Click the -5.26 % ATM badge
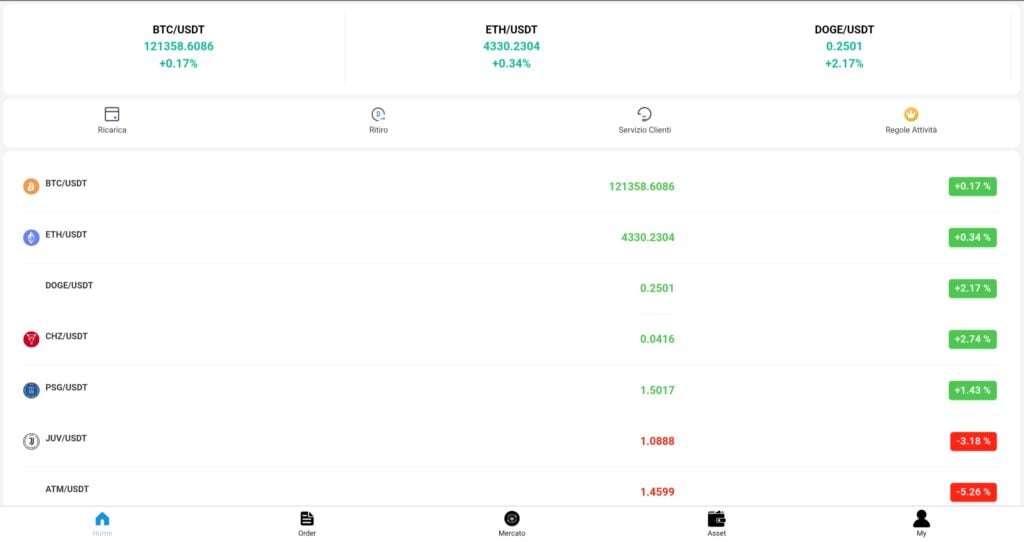Viewport: 1024px width, 542px height. 973,492
